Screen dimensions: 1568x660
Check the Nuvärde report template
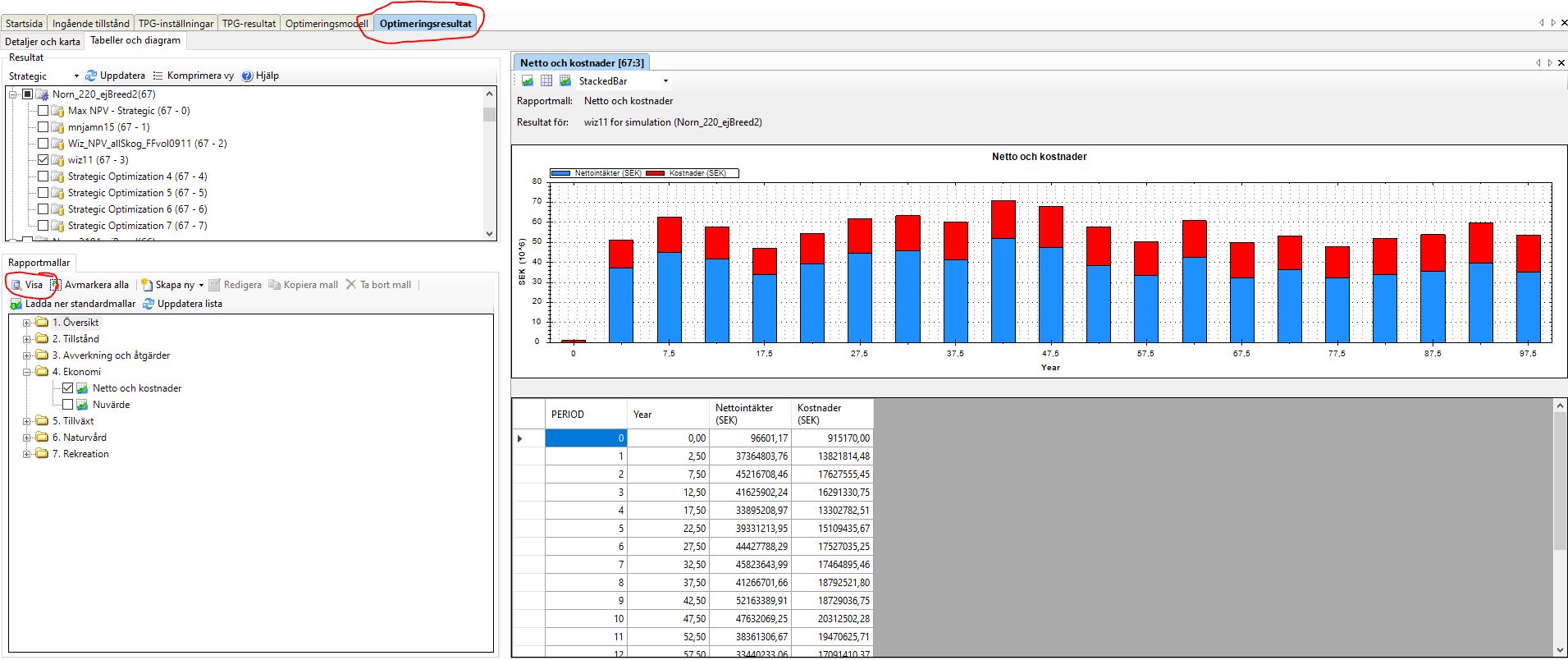click(68, 405)
